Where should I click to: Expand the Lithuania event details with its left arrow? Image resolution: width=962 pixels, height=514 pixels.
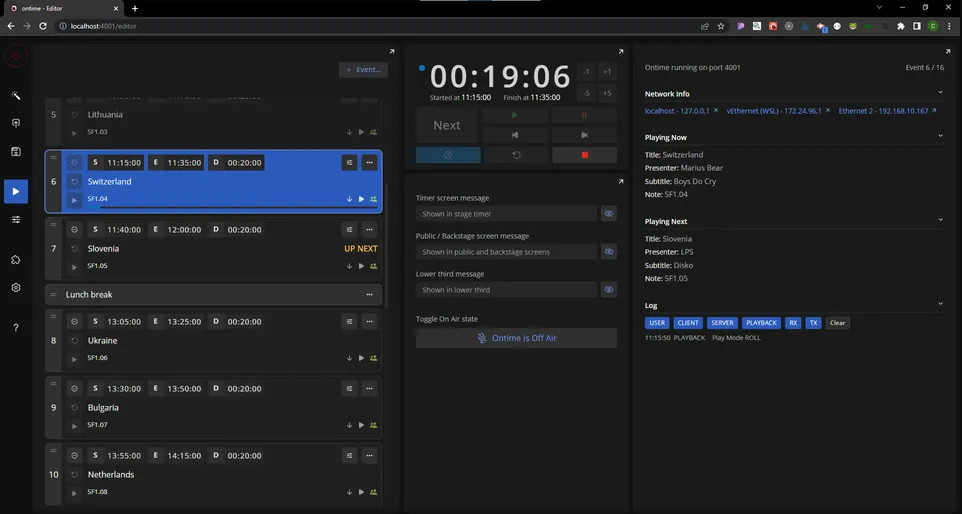point(74,133)
